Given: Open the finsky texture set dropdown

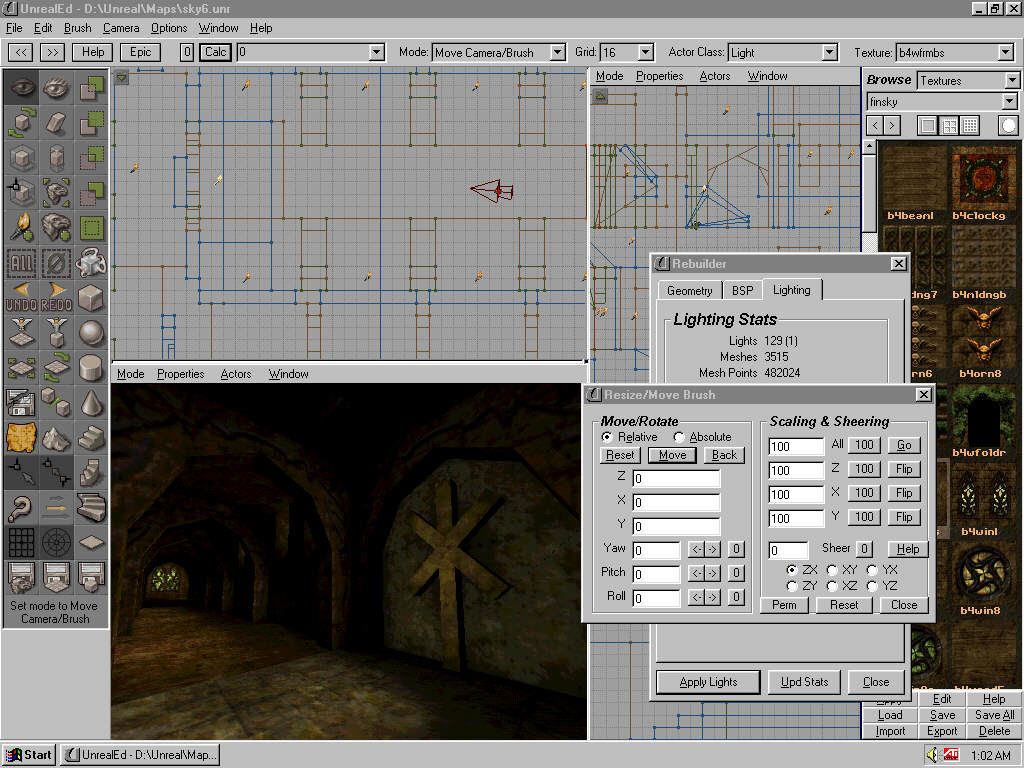Looking at the screenshot, I should click(1009, 102).
